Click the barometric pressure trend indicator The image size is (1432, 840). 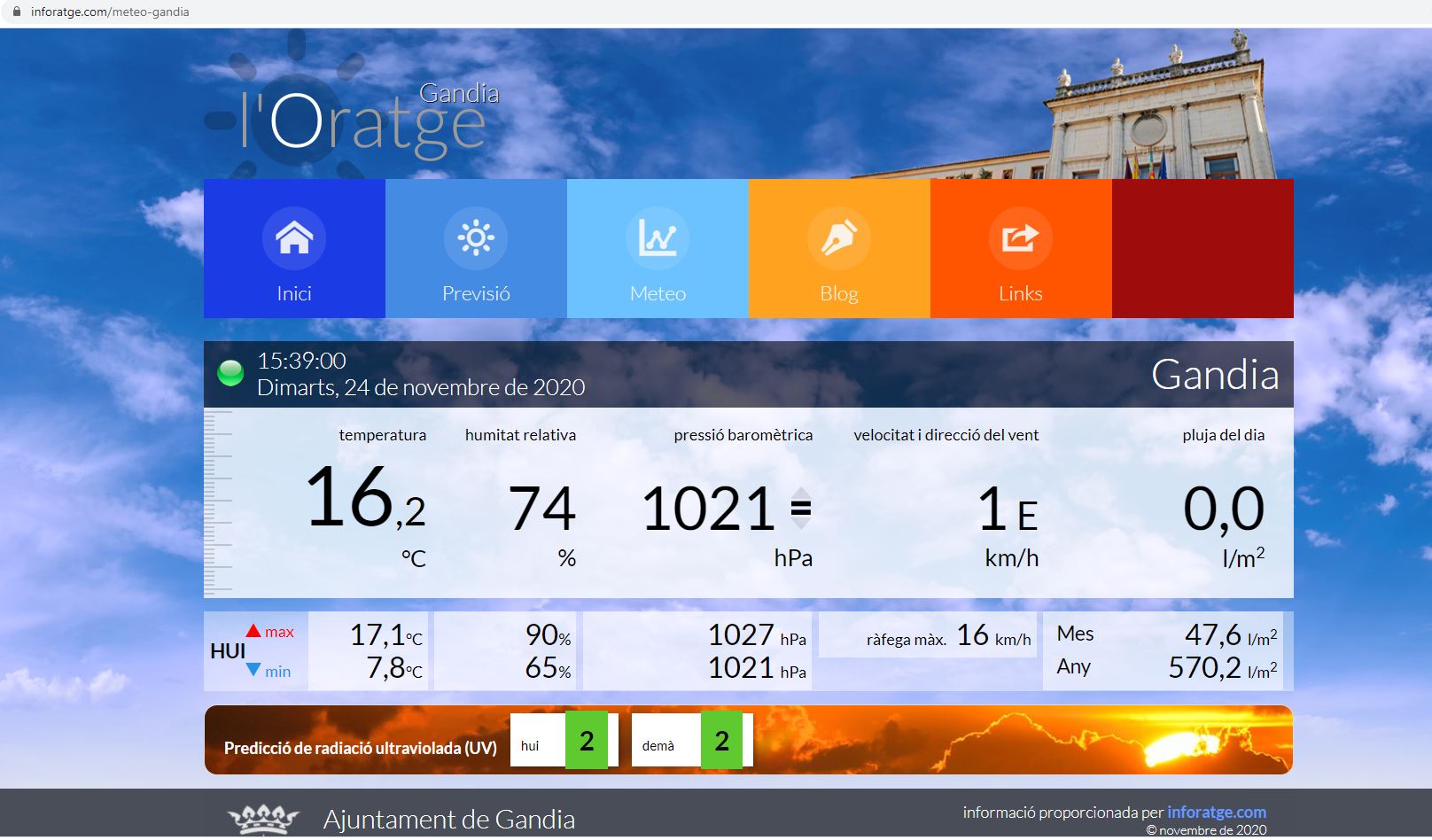tap(800, 508)
